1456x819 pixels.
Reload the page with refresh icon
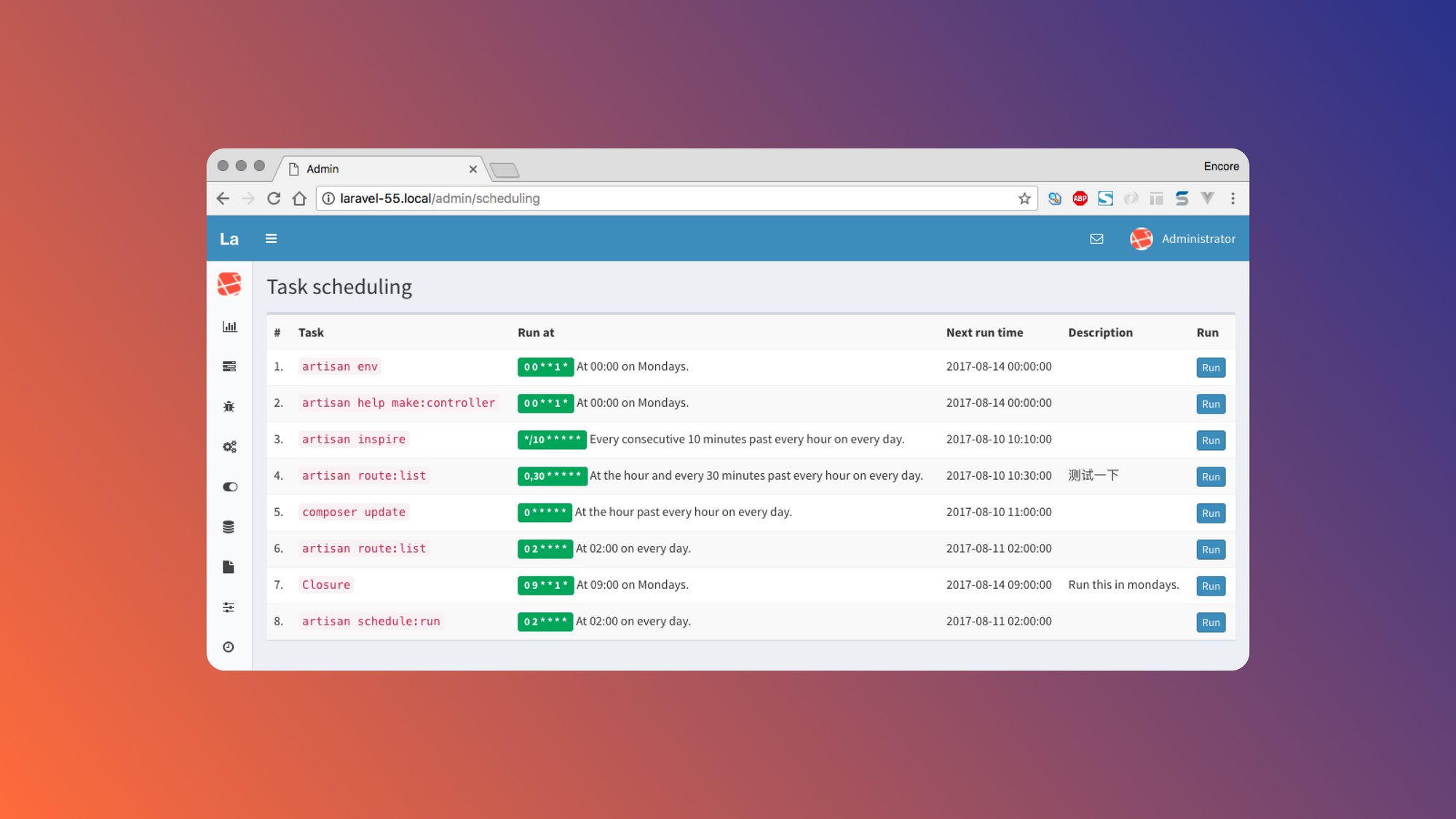[x=274, y=199]
